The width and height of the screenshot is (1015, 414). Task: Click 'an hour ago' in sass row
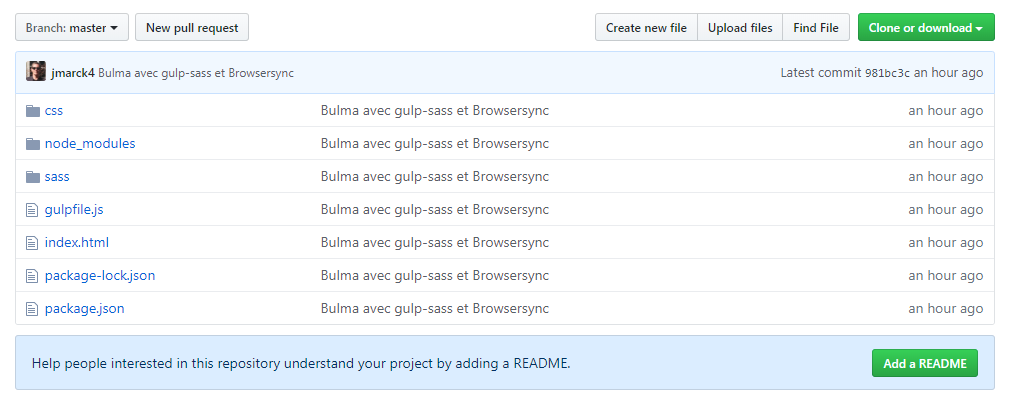pos(946,177)
